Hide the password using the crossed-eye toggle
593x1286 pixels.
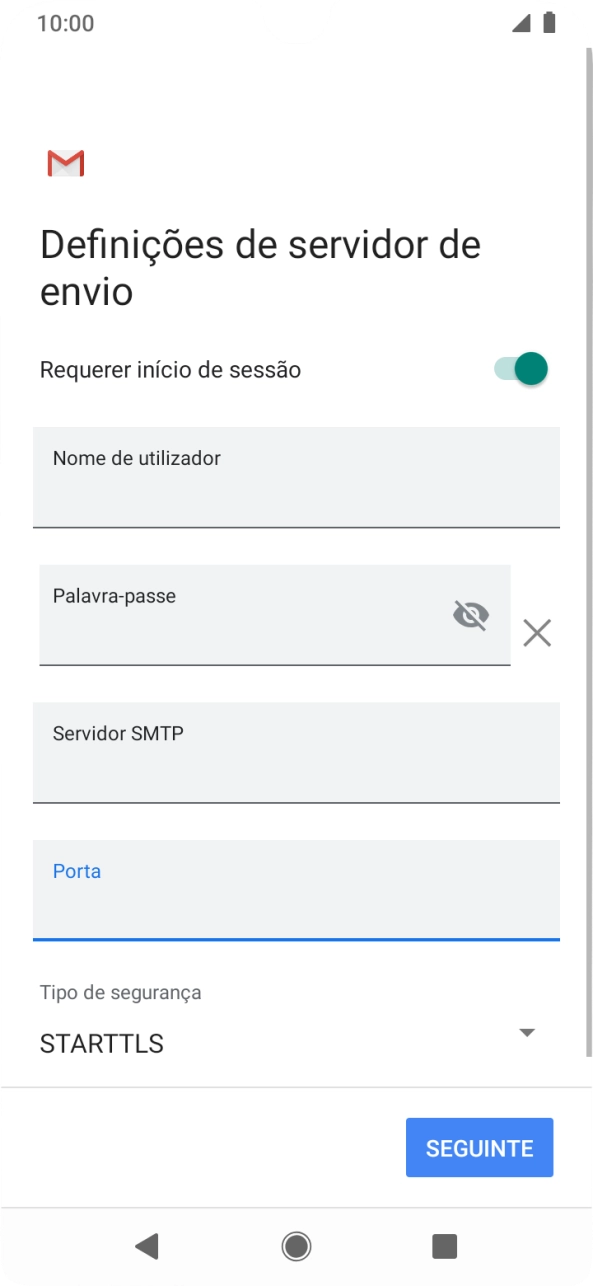tap(470, 616)
